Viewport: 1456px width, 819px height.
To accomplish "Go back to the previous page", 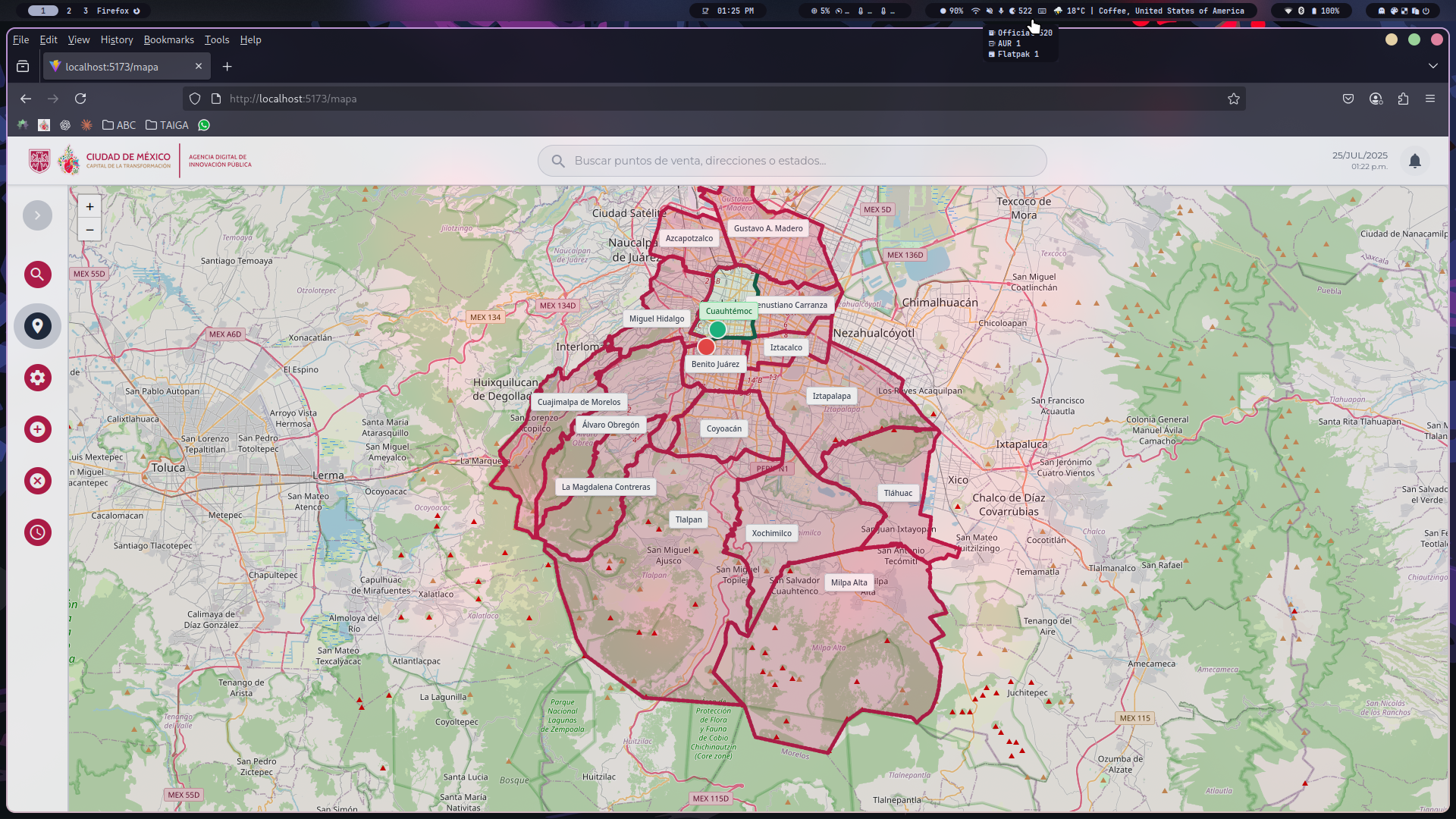I will coord(26,99).
